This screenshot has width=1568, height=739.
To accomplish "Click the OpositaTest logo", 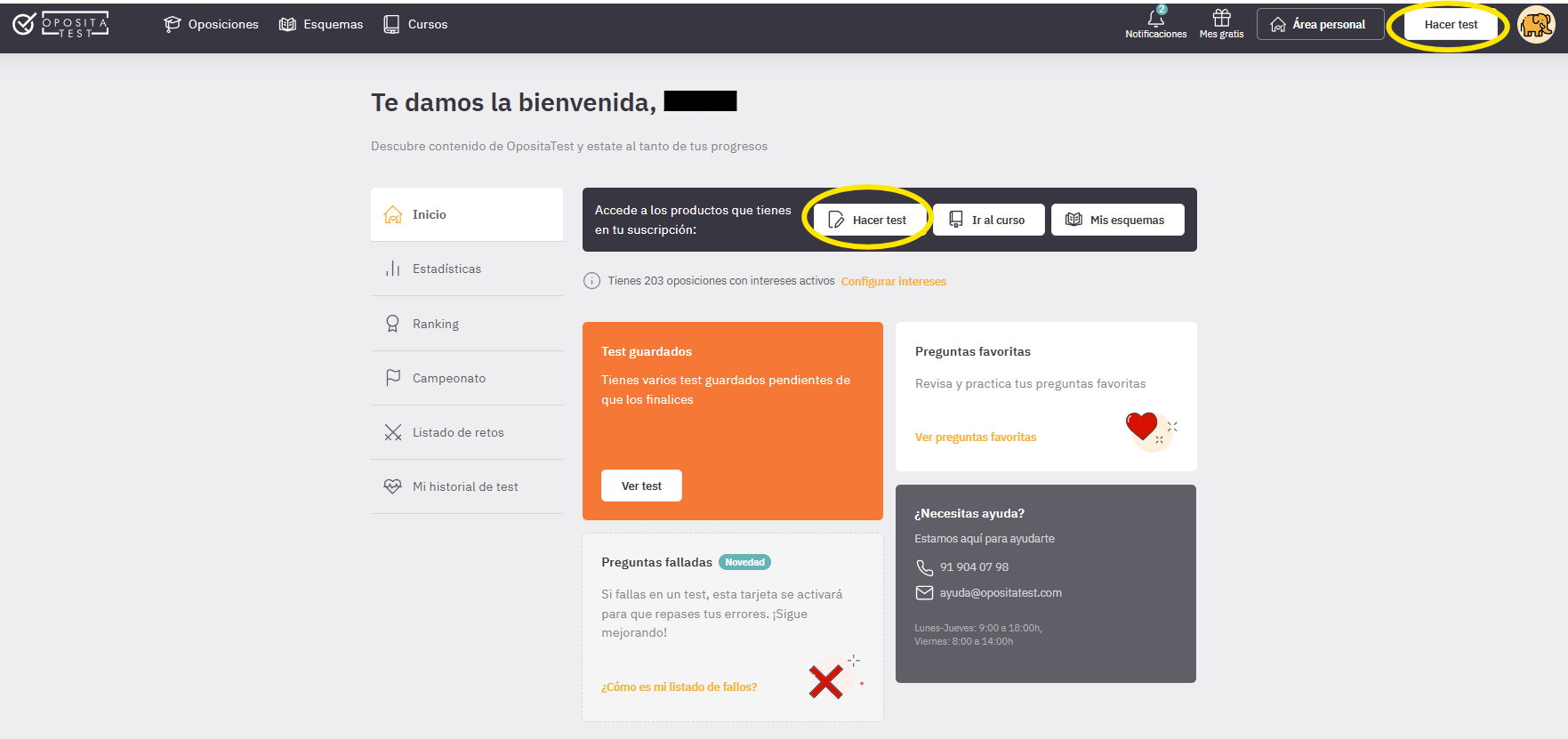I will [60, 24].
